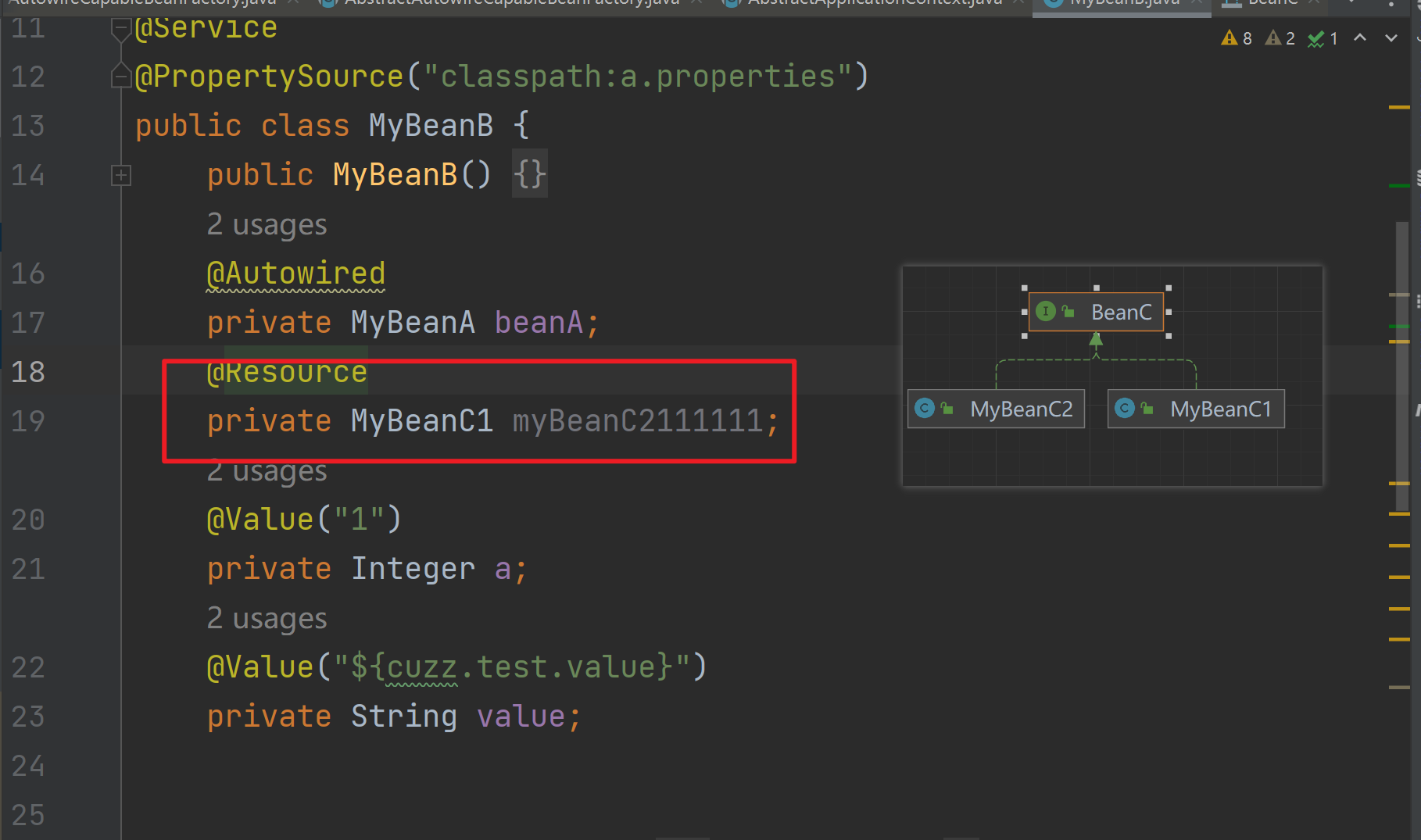The height and width of the screenshot is (840, 1421).
Task: Click the green lock icon on MyBeanC1
Action: (x=1147, y=409)
